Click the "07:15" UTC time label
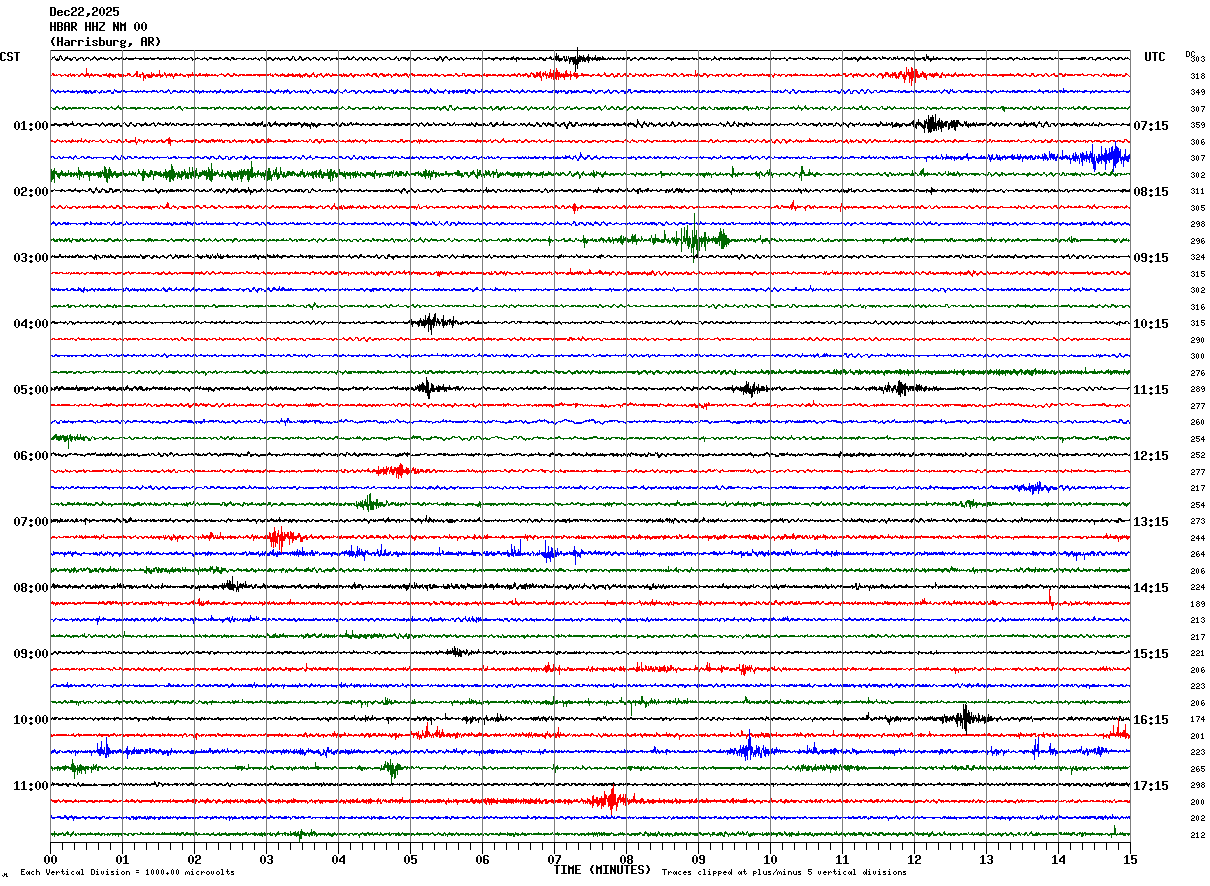 tap(1152, 126)
